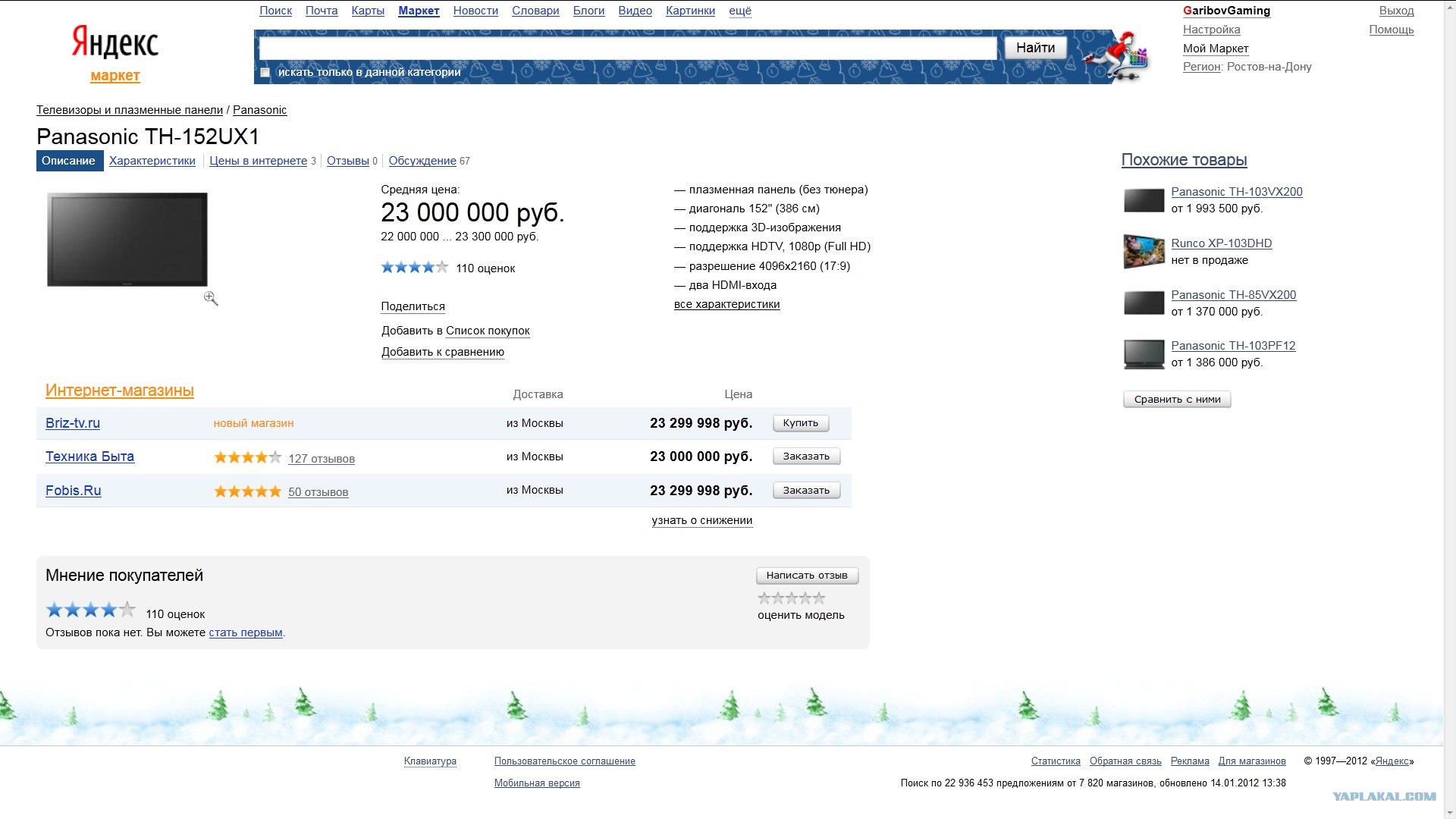Viewport: 1456px width, 819px height.
Task: Click the magnifier zoom icon under product image
Action: [x=211, y=299]
